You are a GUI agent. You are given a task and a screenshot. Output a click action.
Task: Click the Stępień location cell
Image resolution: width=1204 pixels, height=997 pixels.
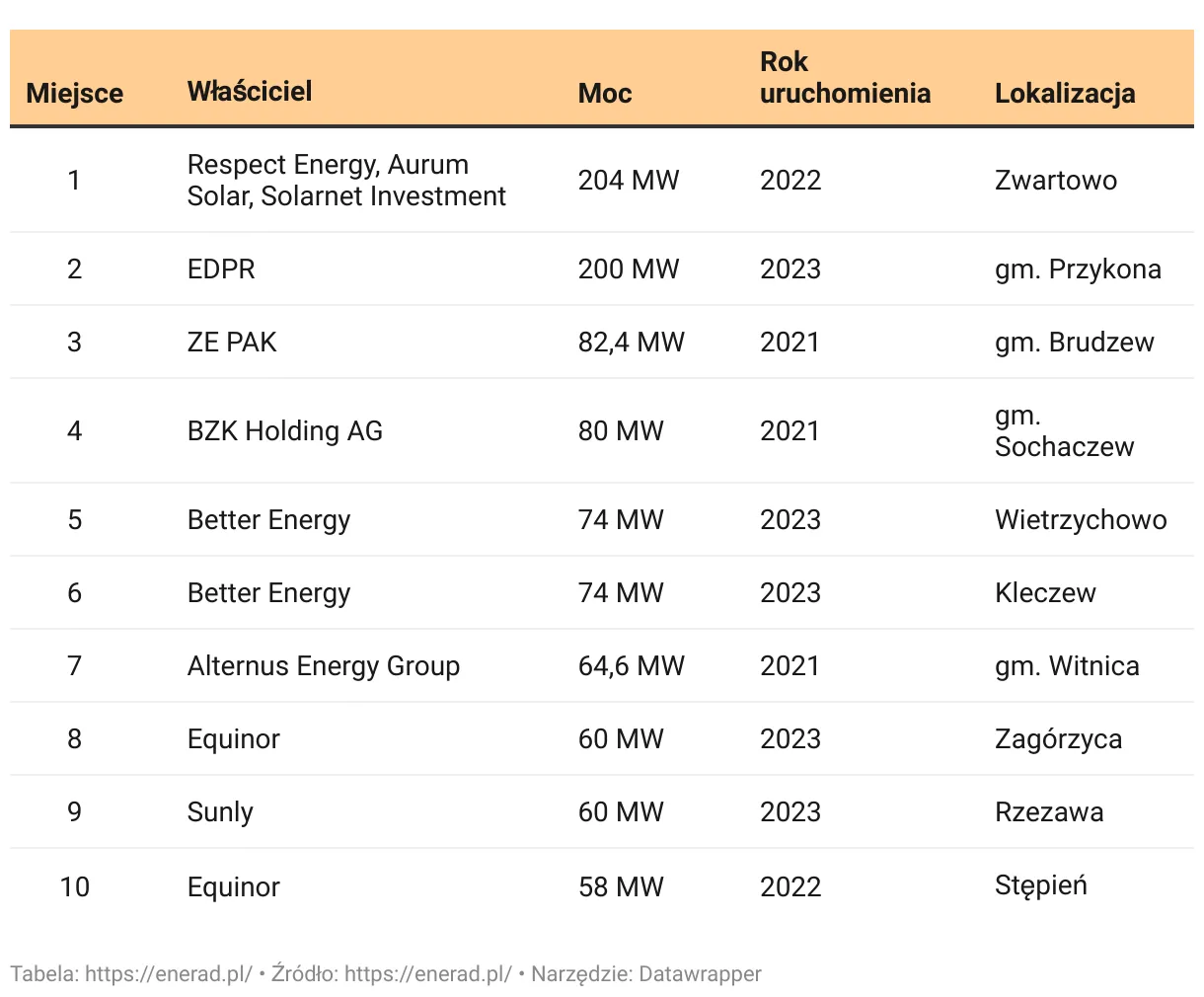pos(1041,885)
